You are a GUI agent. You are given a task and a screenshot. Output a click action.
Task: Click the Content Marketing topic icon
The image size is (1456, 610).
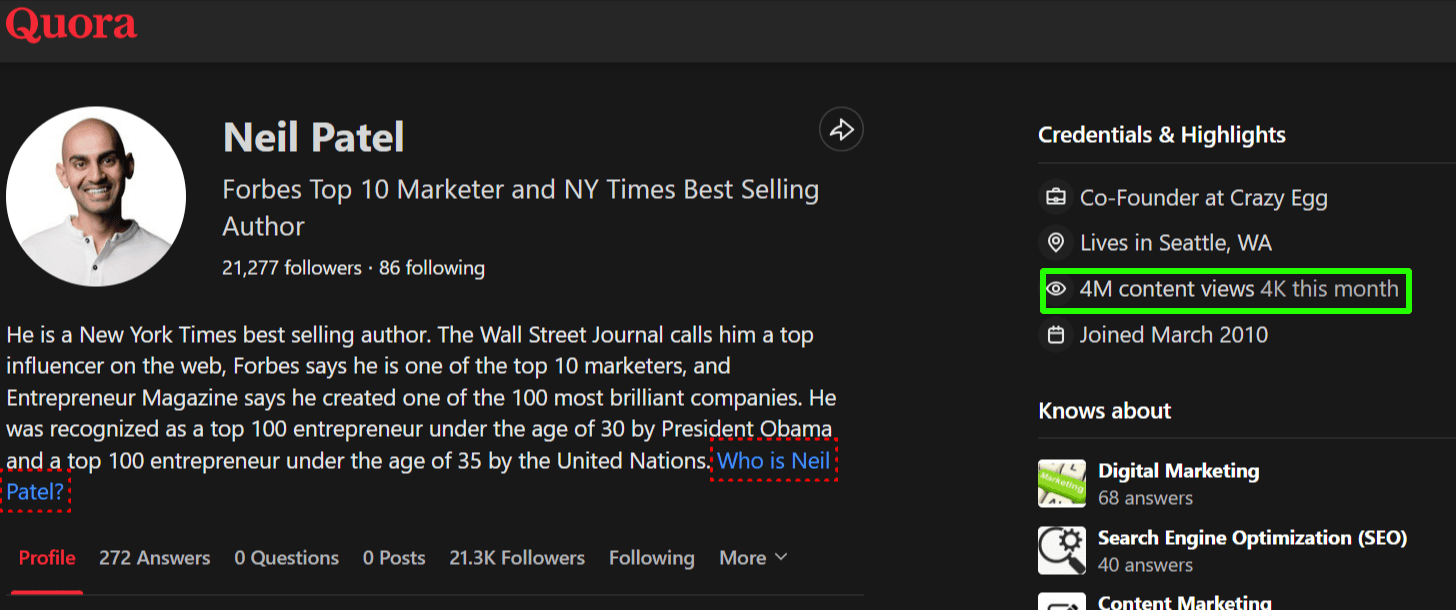1061,604
